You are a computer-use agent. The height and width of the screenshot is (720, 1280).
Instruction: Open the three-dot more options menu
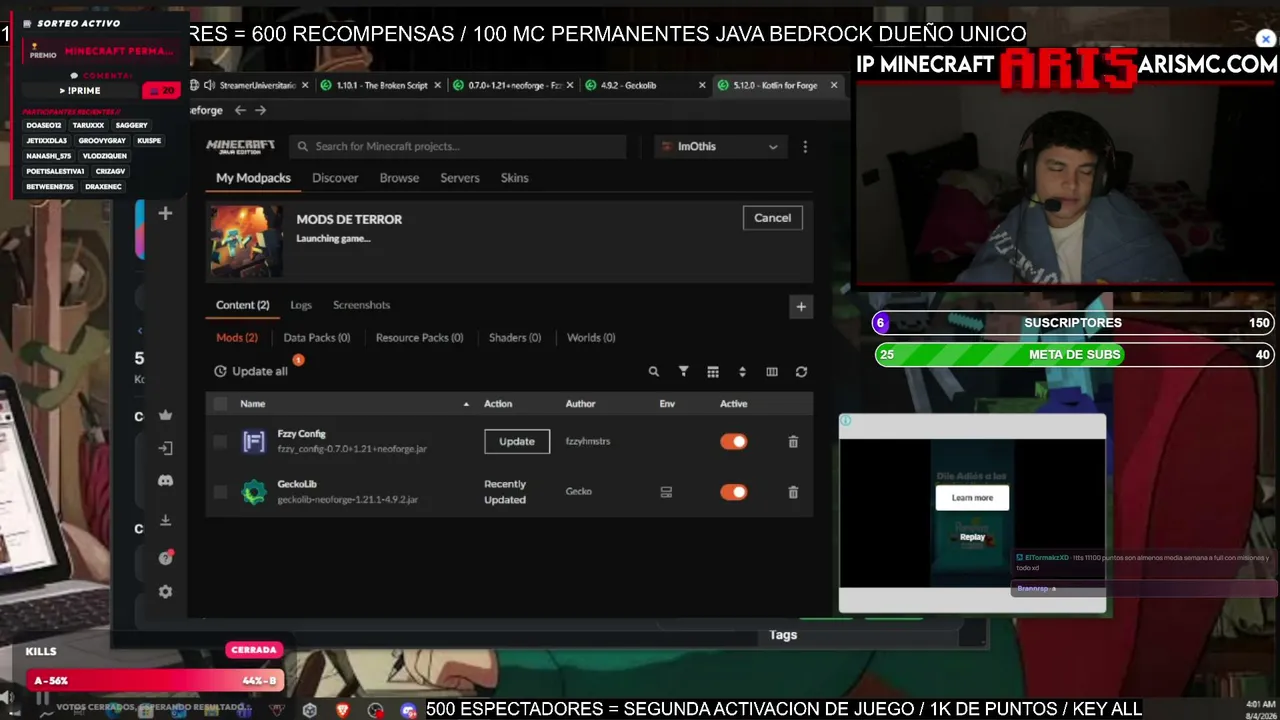tap(805, 147)
